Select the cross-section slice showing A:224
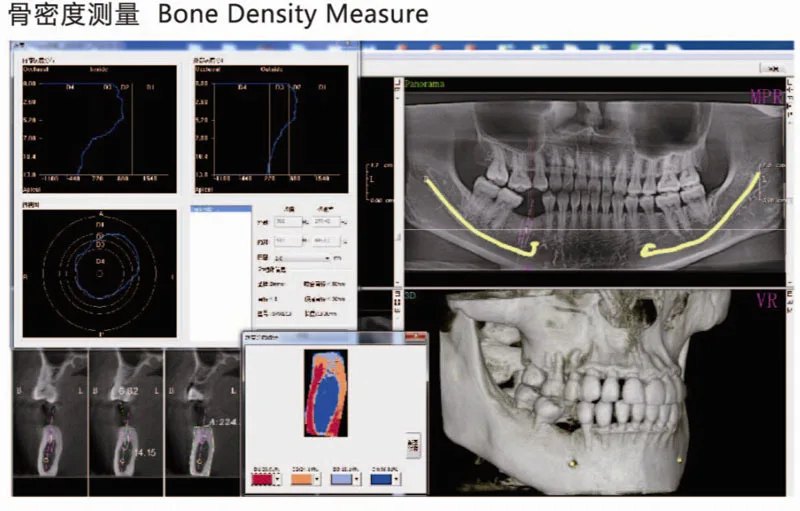The height and width of the screenshot is (511, 800). pos(203,422)
